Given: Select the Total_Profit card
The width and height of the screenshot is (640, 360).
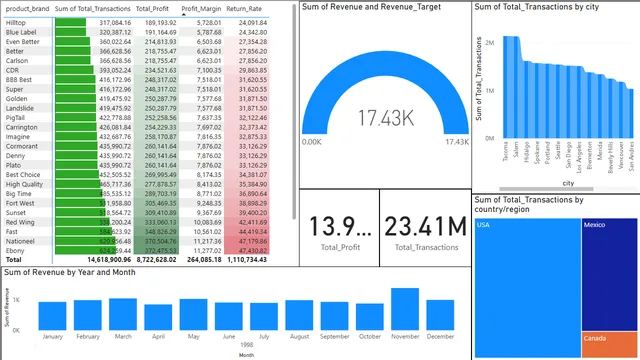Looking at the screenshot, I should click(x=340, y=228).
